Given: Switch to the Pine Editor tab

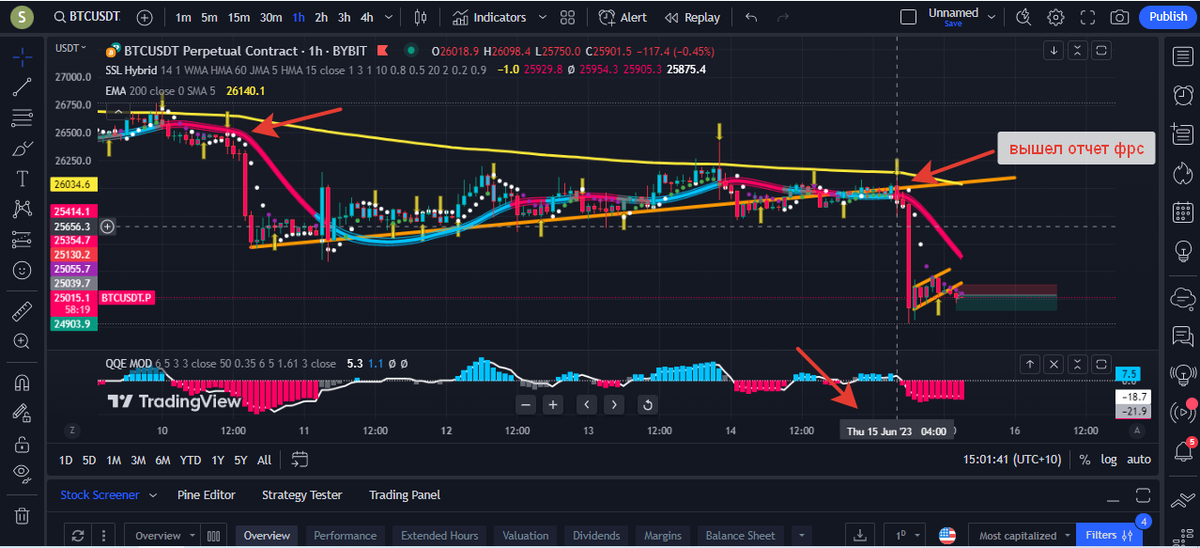Looking at the screenshot, I should (x=206, y=495).
